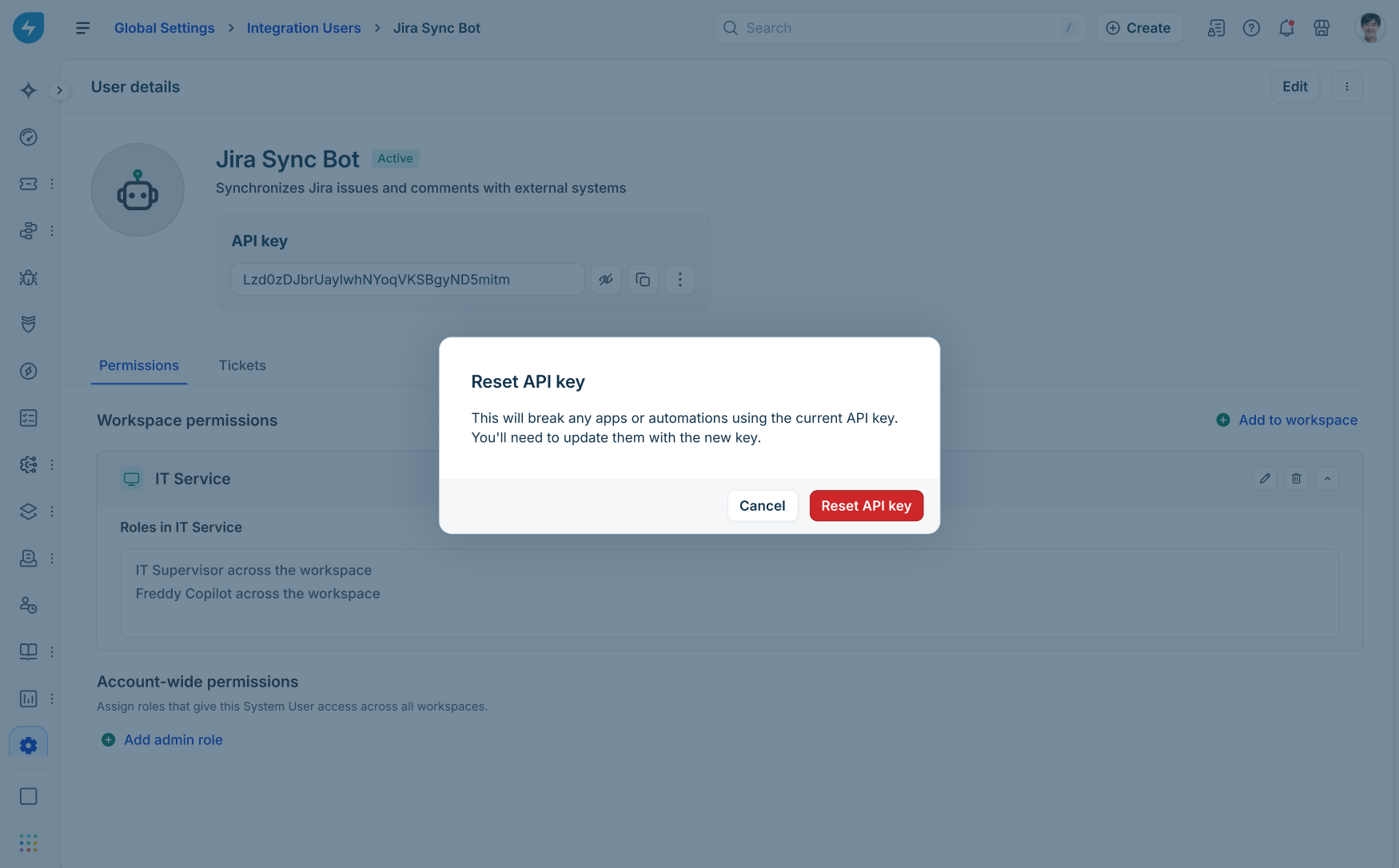Open the submenu dots beside the layers icon
1399x868 pixels.
click(52, 512)
